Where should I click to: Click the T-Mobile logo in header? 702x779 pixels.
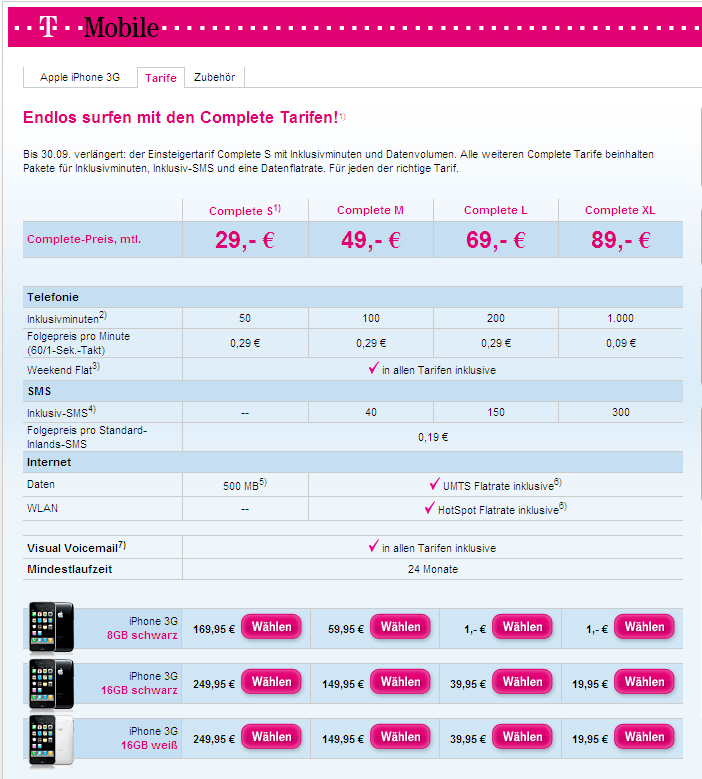(99, 28)
